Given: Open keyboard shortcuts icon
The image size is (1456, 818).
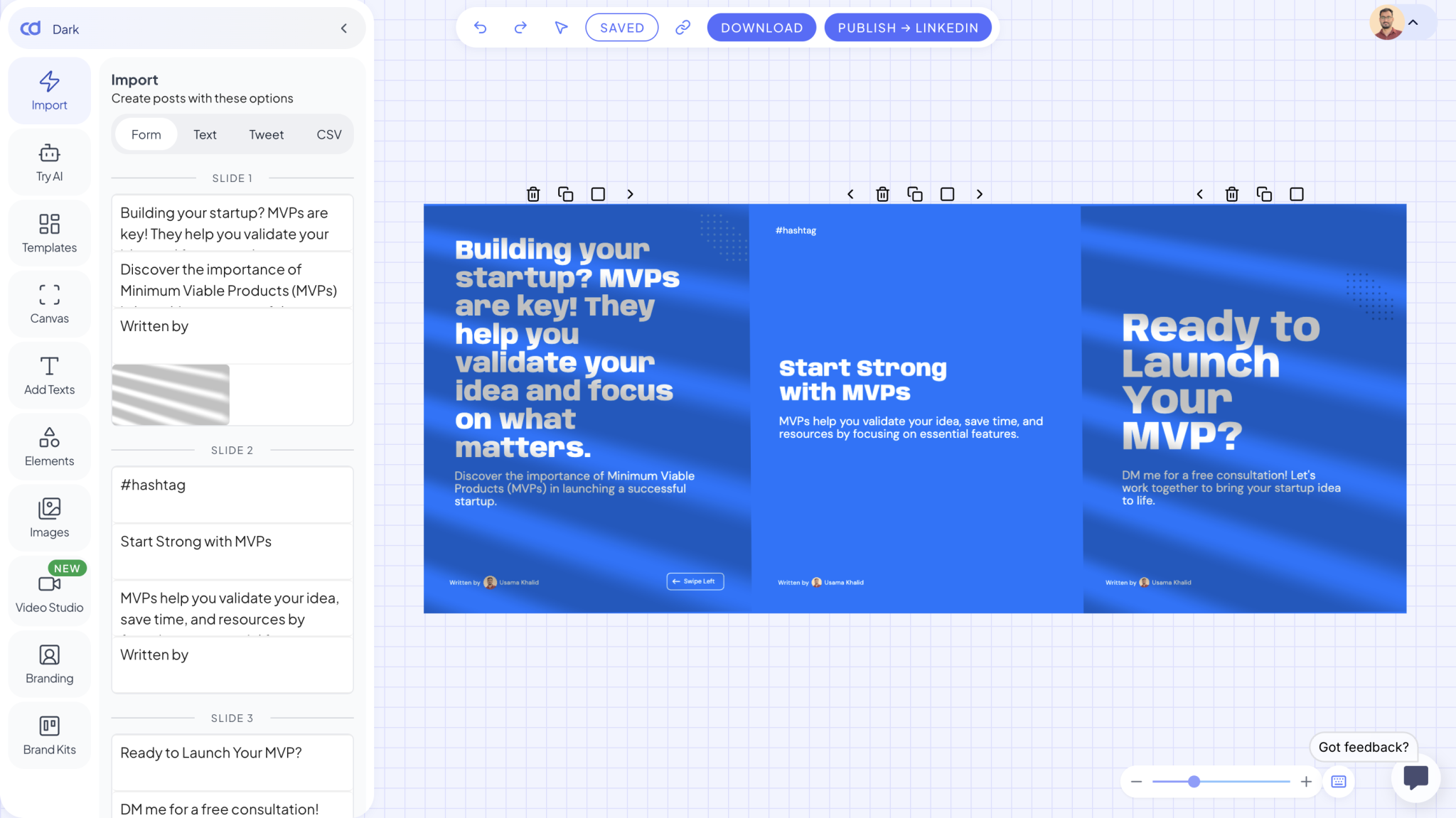Looking at the screenshot, I should pyautogui.click(x=1339, y=782).
